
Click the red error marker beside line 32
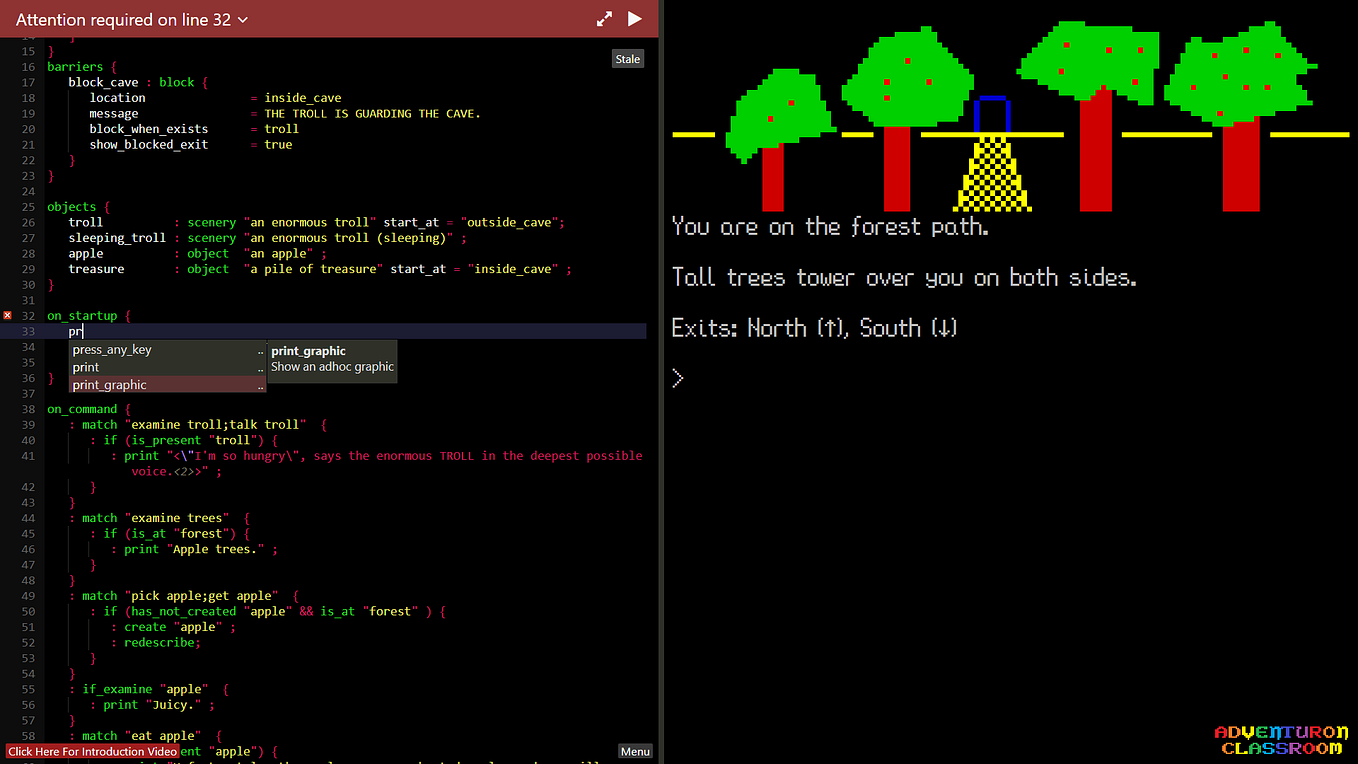click(x=8, y=315)
